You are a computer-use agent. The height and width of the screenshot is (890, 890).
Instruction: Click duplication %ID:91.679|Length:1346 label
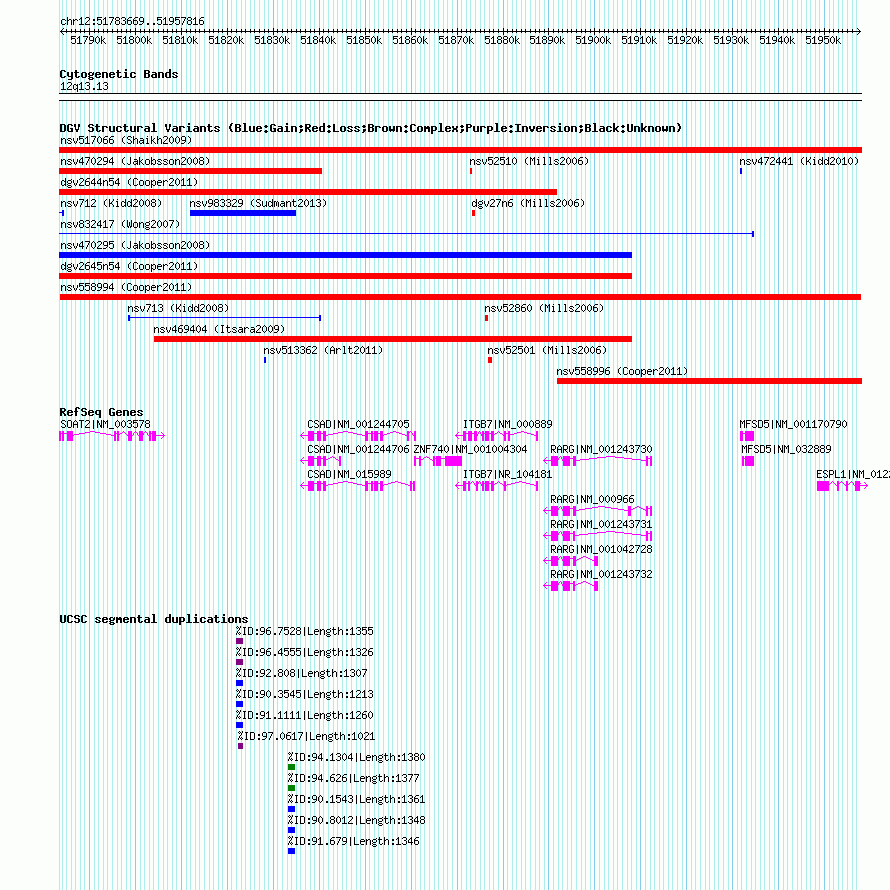[x=354, y=841]
